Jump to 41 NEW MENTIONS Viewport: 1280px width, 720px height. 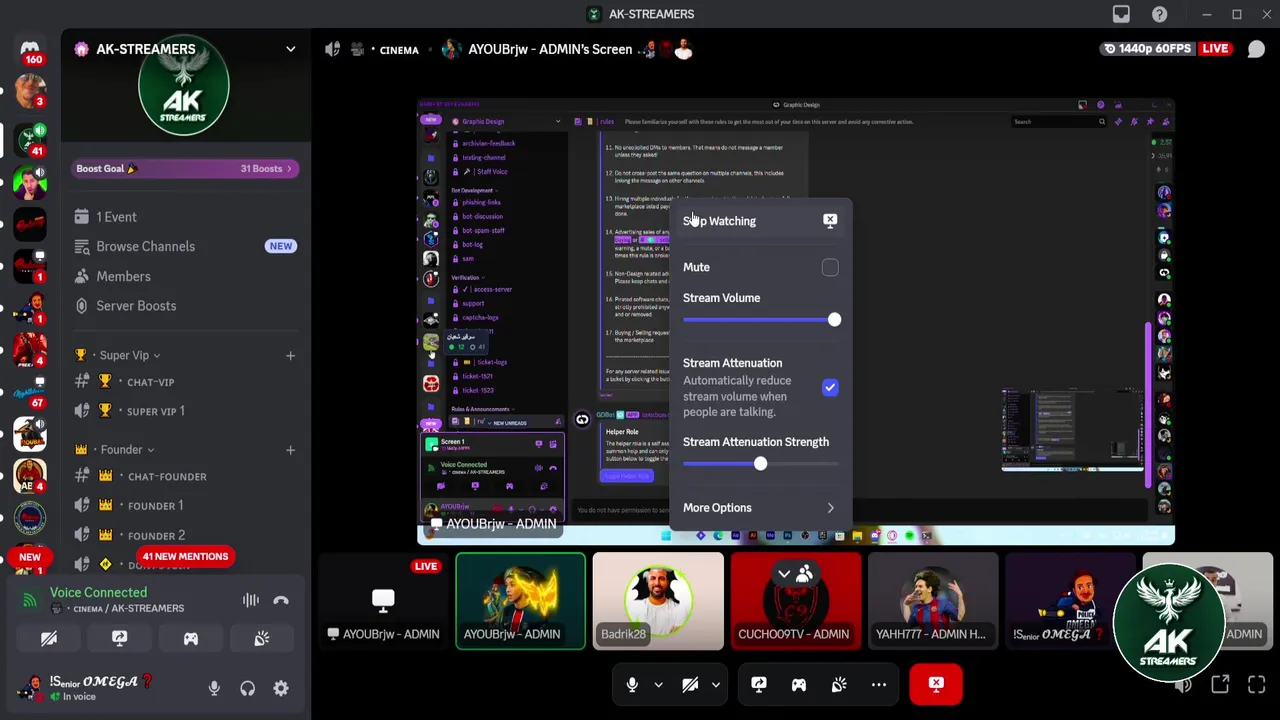pyautogui.click(x=185, y=557)
